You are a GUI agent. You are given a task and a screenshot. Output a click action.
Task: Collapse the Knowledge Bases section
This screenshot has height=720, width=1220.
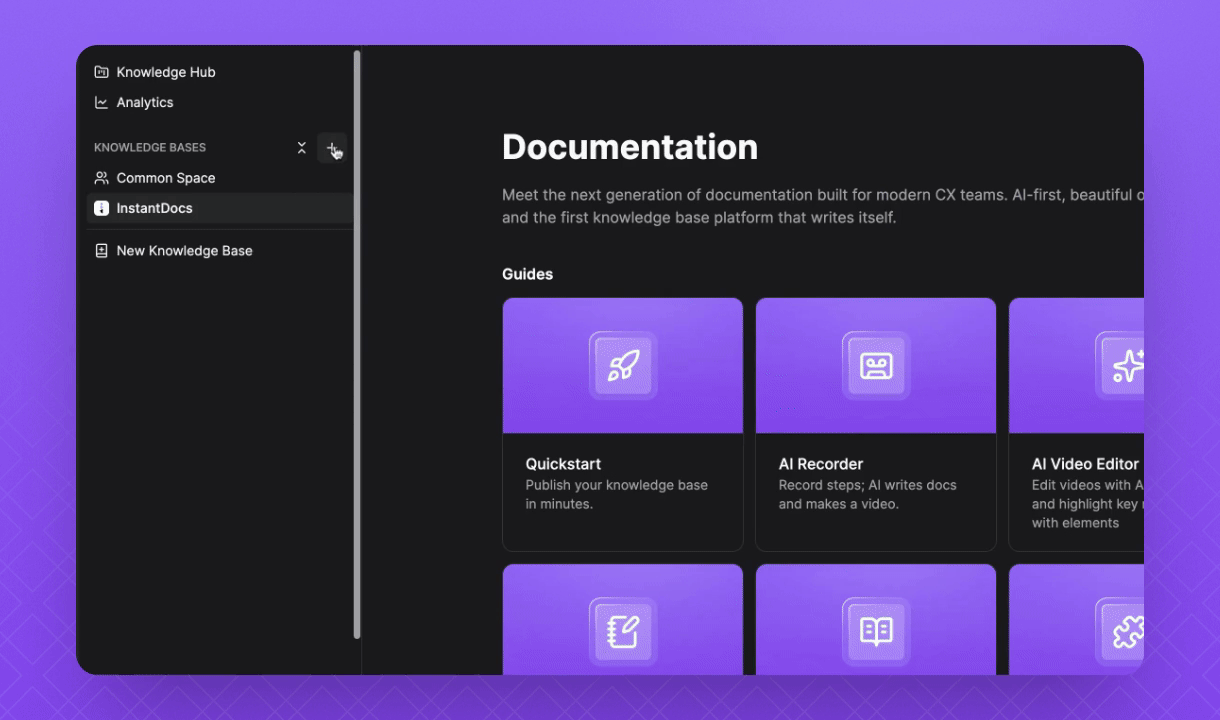point(302,148)
